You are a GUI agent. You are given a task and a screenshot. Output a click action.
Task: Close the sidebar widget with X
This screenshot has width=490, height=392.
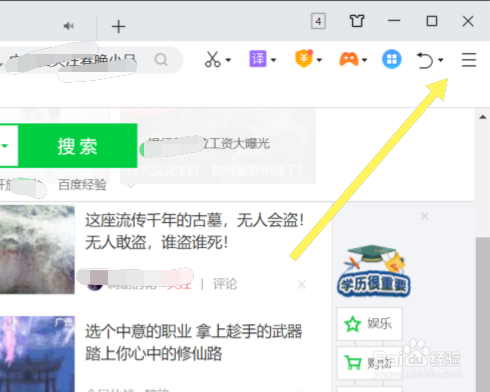pyautogui.click(x=425, y=216)
